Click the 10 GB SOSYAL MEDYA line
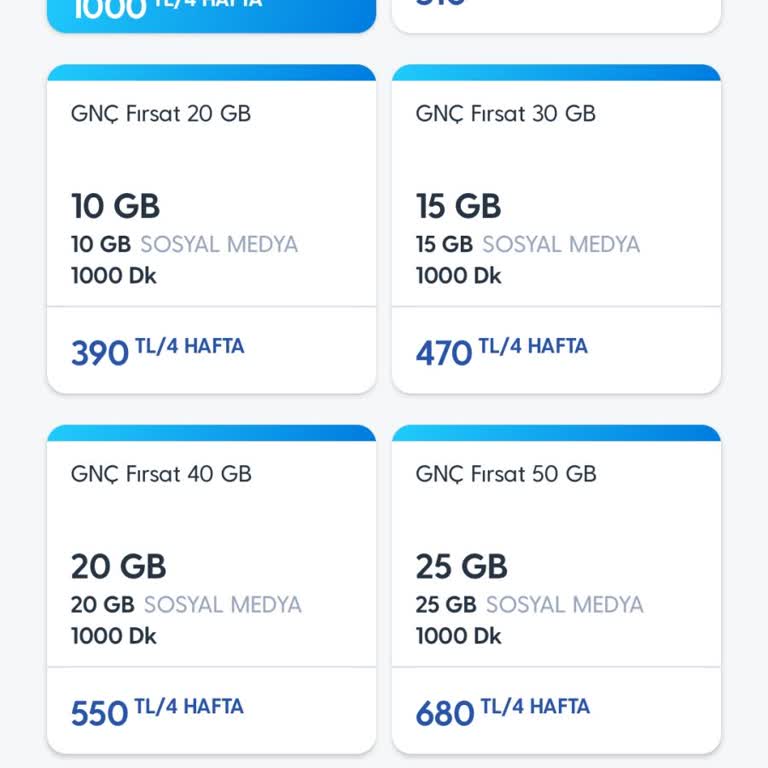This screenshot has height=768, width=768. tap(184, 244)
